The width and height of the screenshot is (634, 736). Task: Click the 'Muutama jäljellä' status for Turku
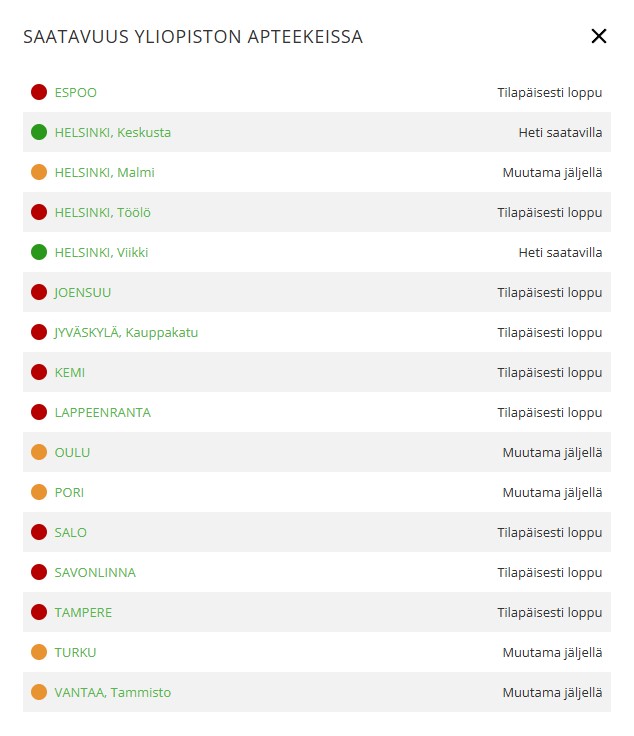click(x=552, y=652)
